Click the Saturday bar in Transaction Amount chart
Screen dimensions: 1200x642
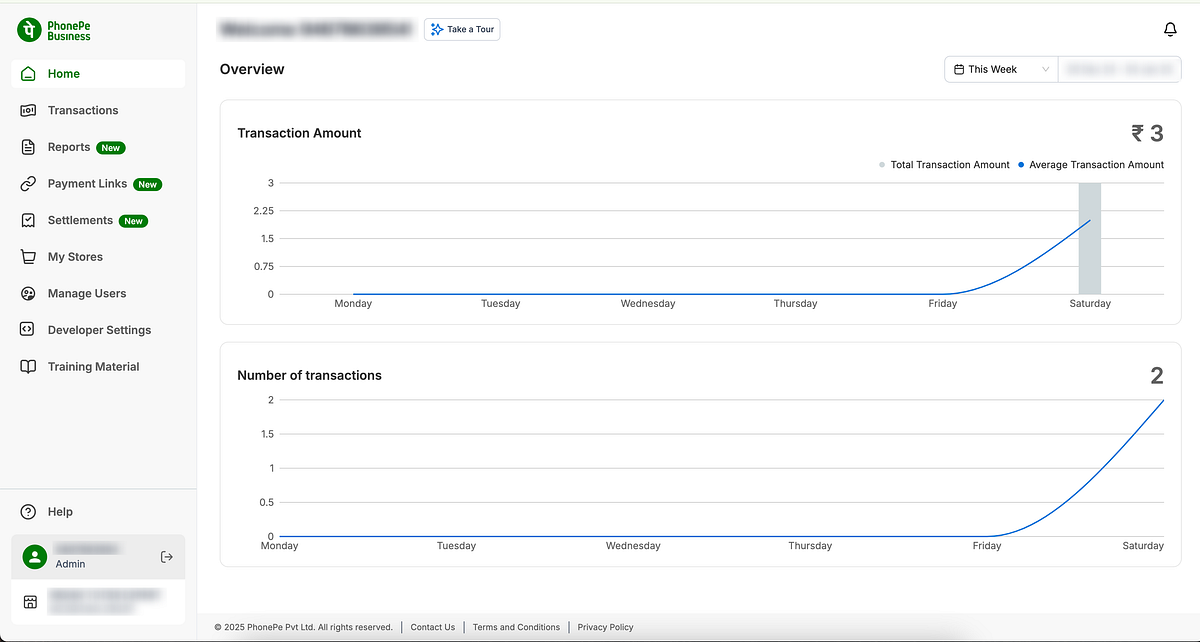coord(1090,238)
